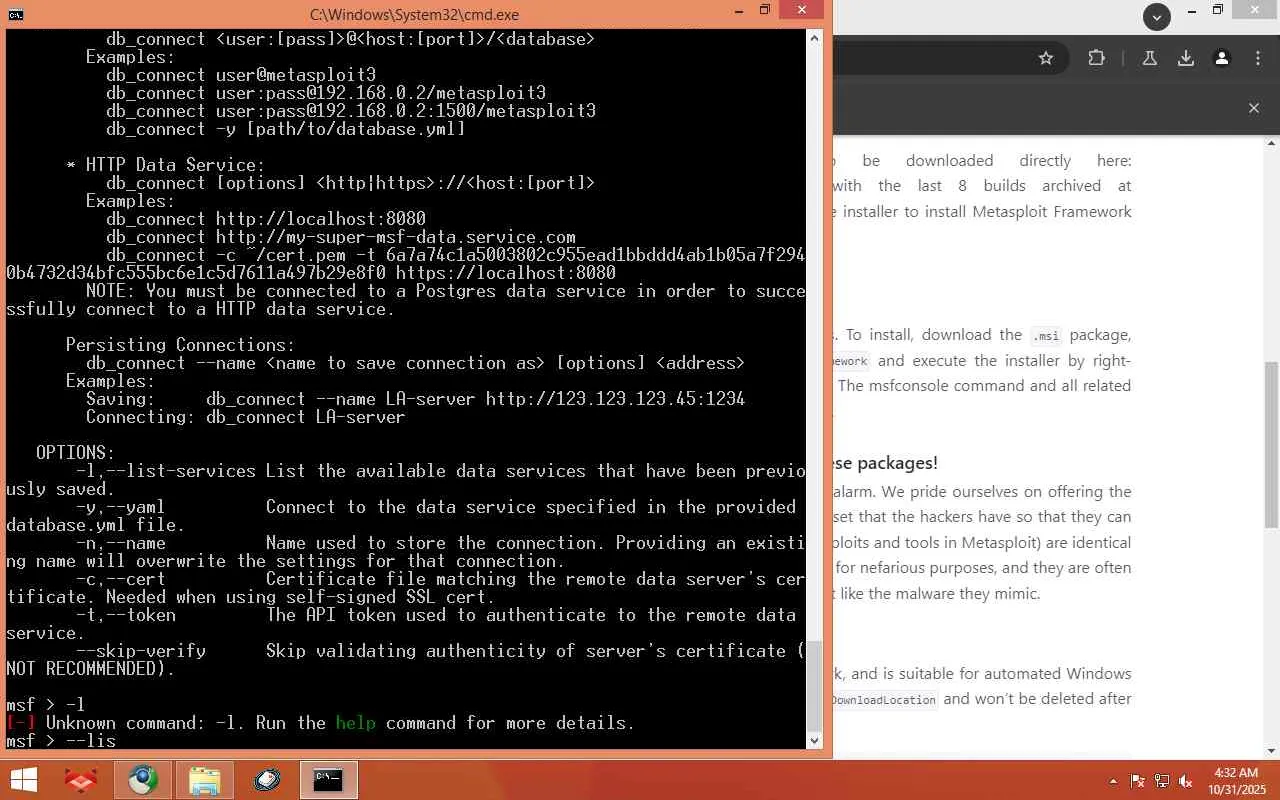Open the Chrome Downloads icon
Image resolution: width=1280 pixels, height=800 pixels.
click(x=1186, y=58)
